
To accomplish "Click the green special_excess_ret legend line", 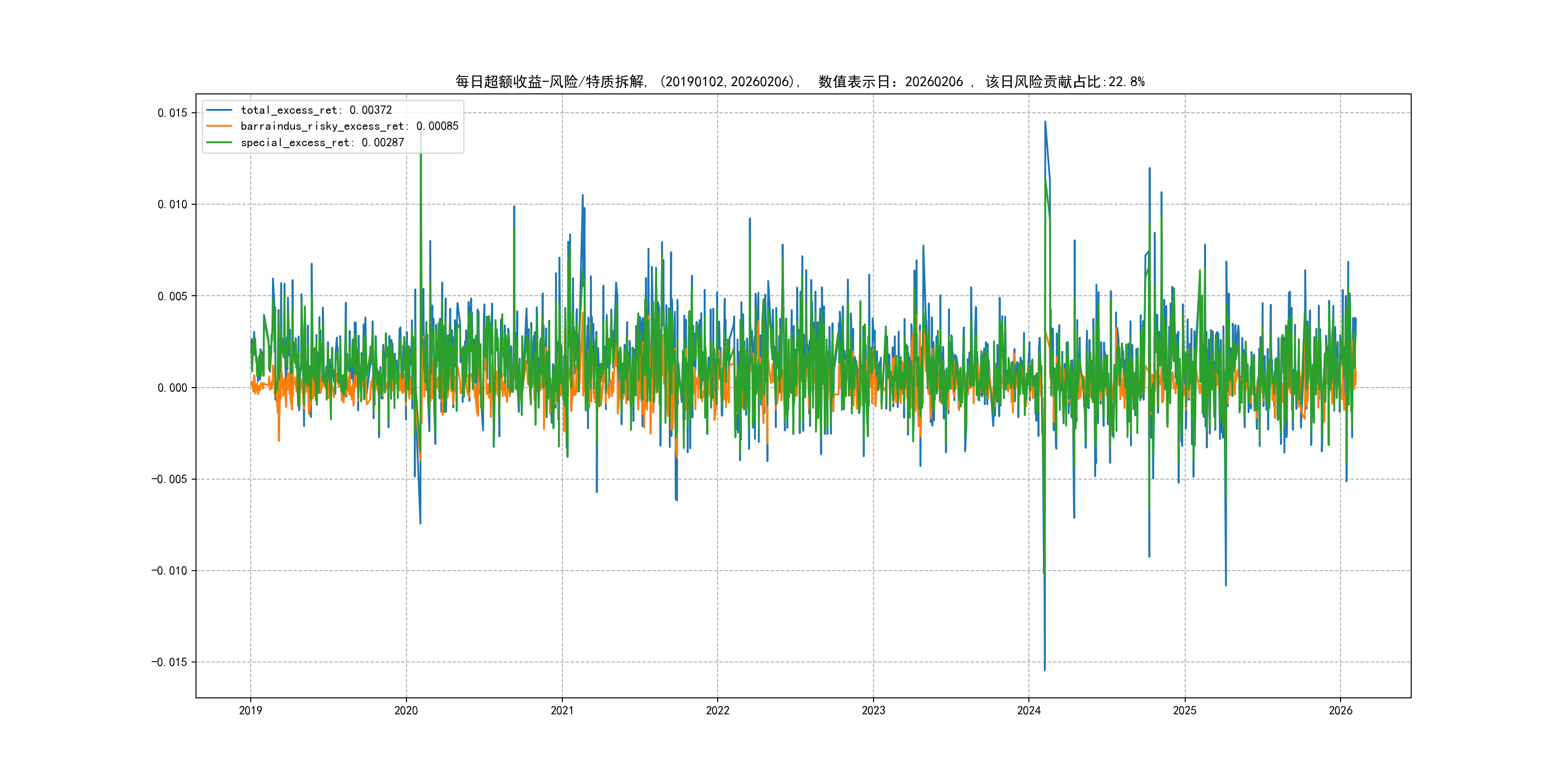I will pyautogui.click(x=219, y=142).
